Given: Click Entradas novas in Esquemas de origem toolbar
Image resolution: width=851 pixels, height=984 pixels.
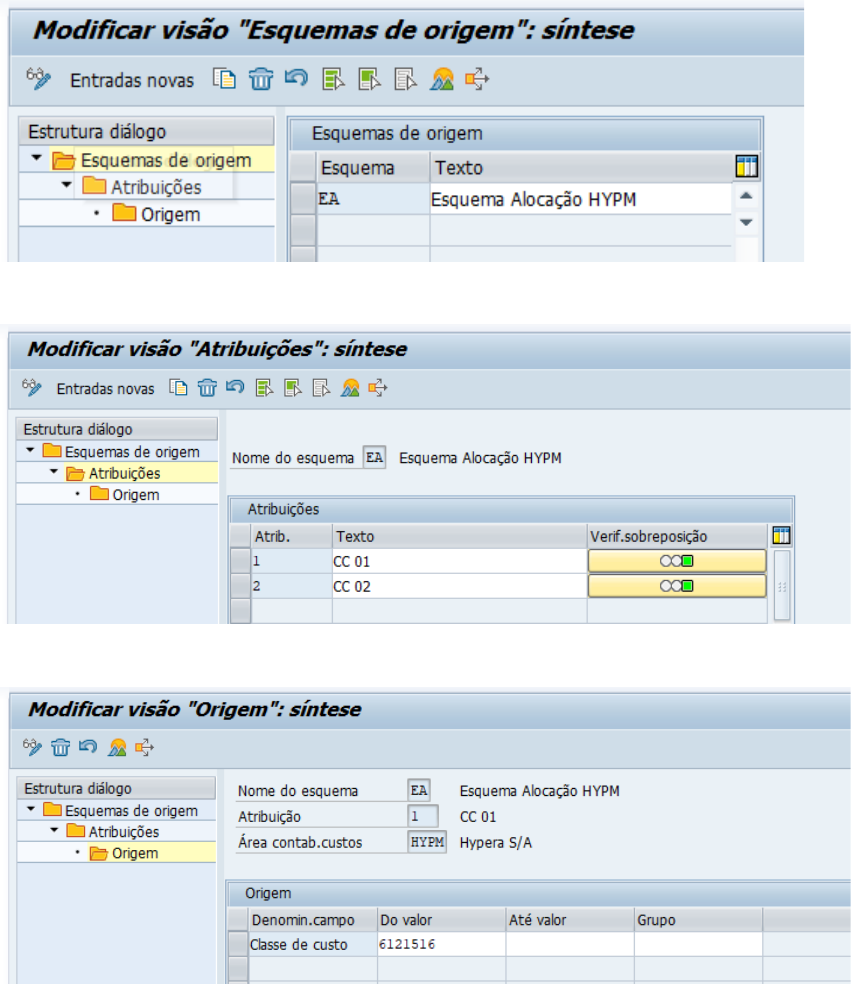Looking at the screenshot, I should click(x=131, y=81).
